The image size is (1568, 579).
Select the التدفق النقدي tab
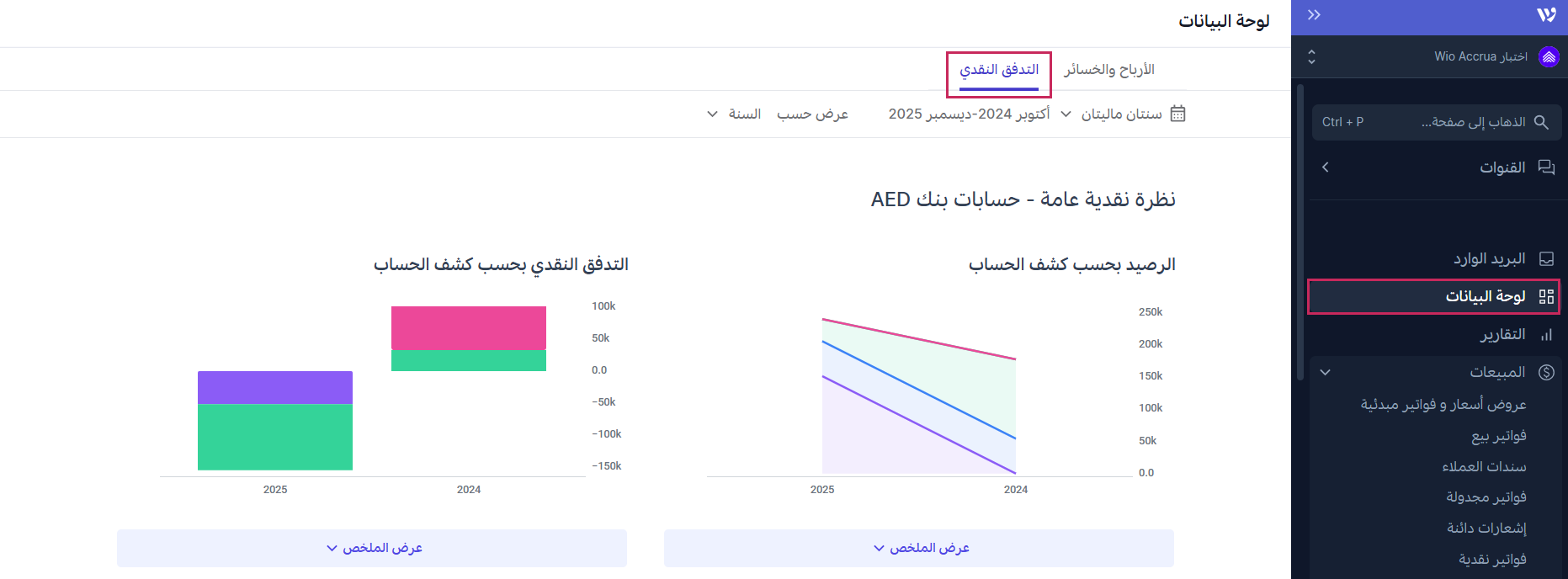[x=999, y=70]
